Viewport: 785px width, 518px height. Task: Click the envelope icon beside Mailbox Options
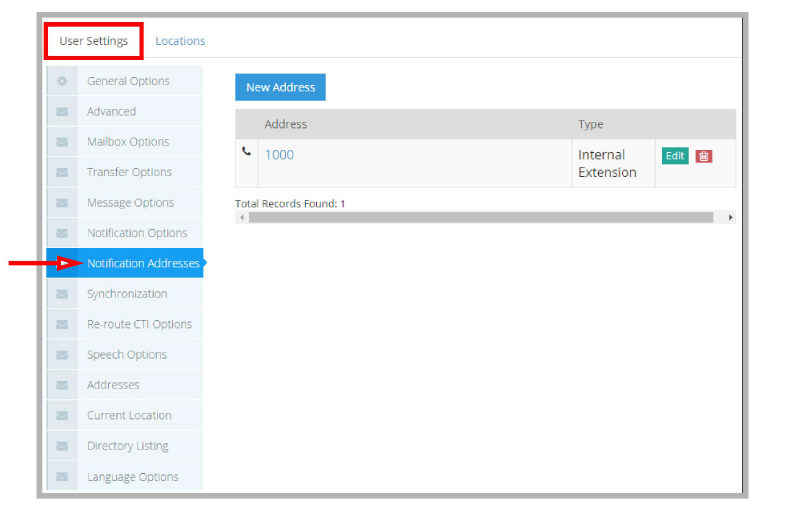coord(62,142)
